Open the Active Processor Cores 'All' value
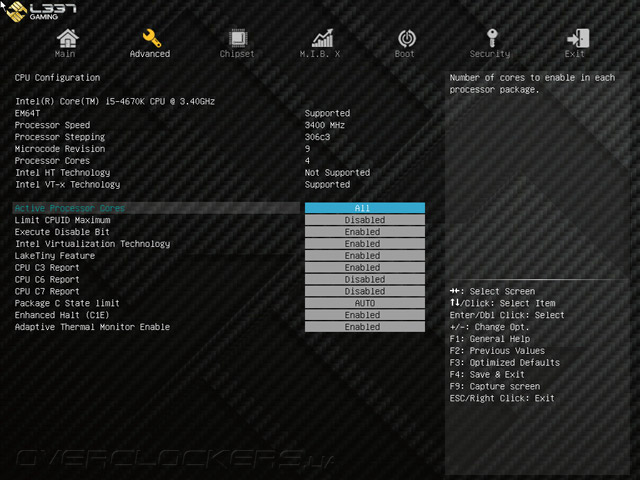 (365, 208)
